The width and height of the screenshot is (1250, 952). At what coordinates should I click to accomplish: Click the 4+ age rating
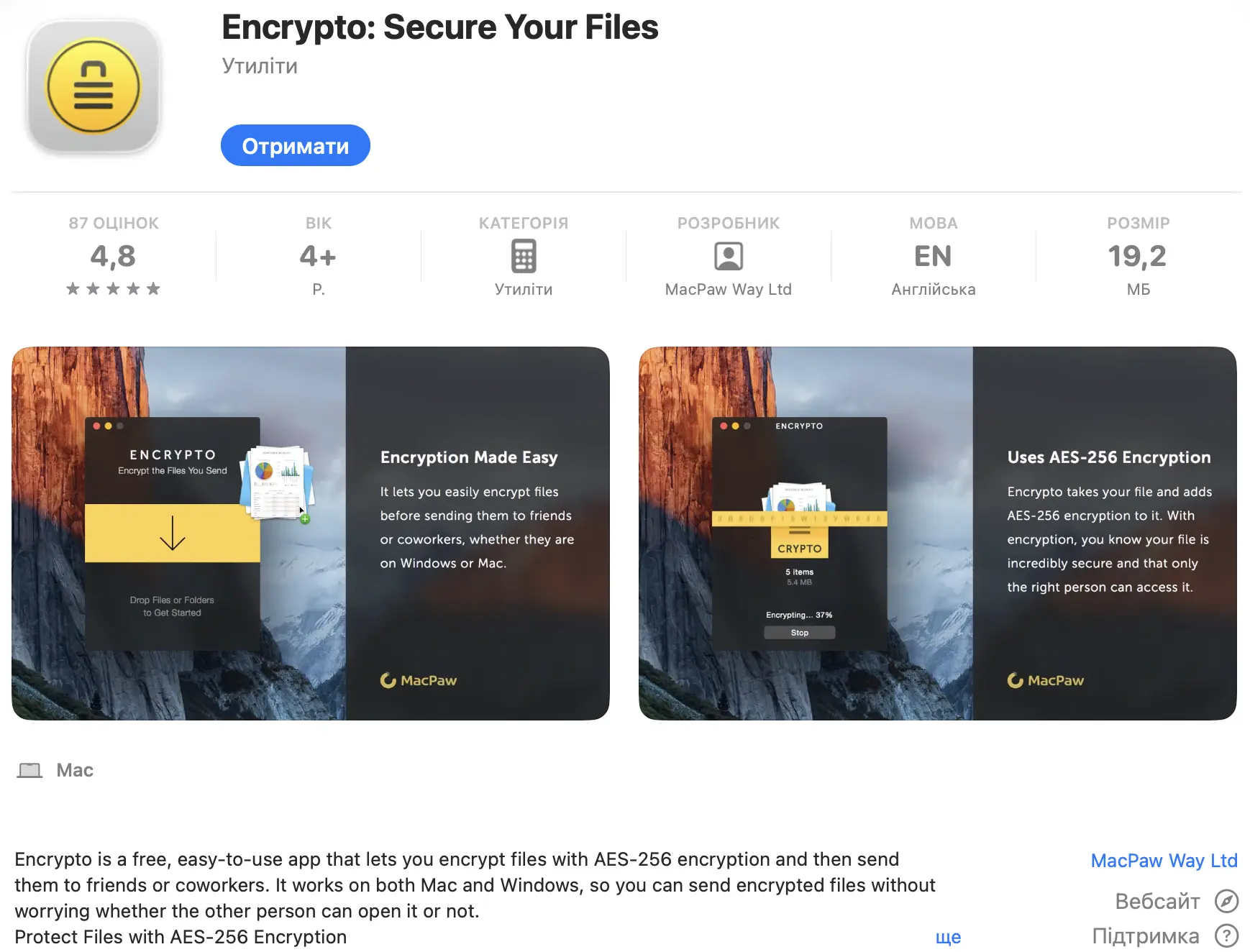click(x=318, y=256)
